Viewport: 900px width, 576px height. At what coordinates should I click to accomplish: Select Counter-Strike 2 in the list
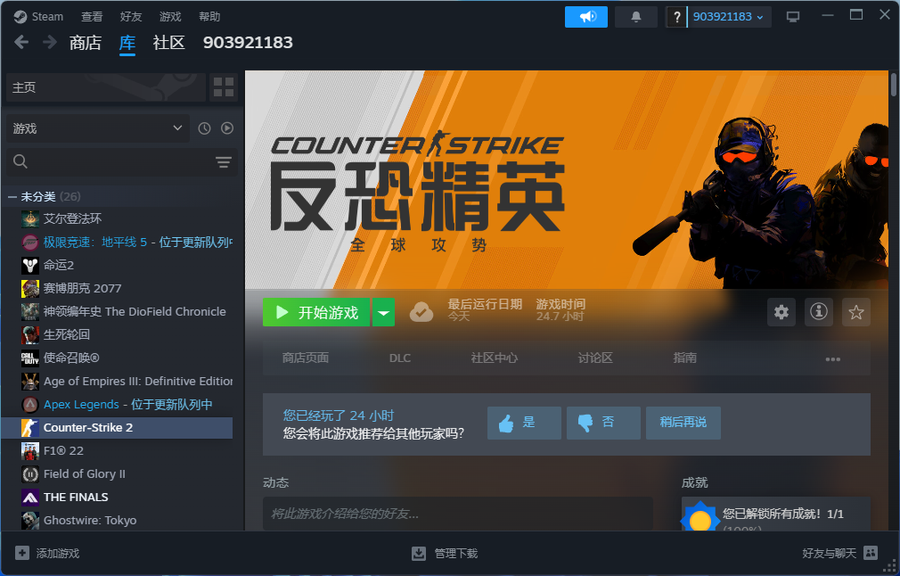point(117,427)
